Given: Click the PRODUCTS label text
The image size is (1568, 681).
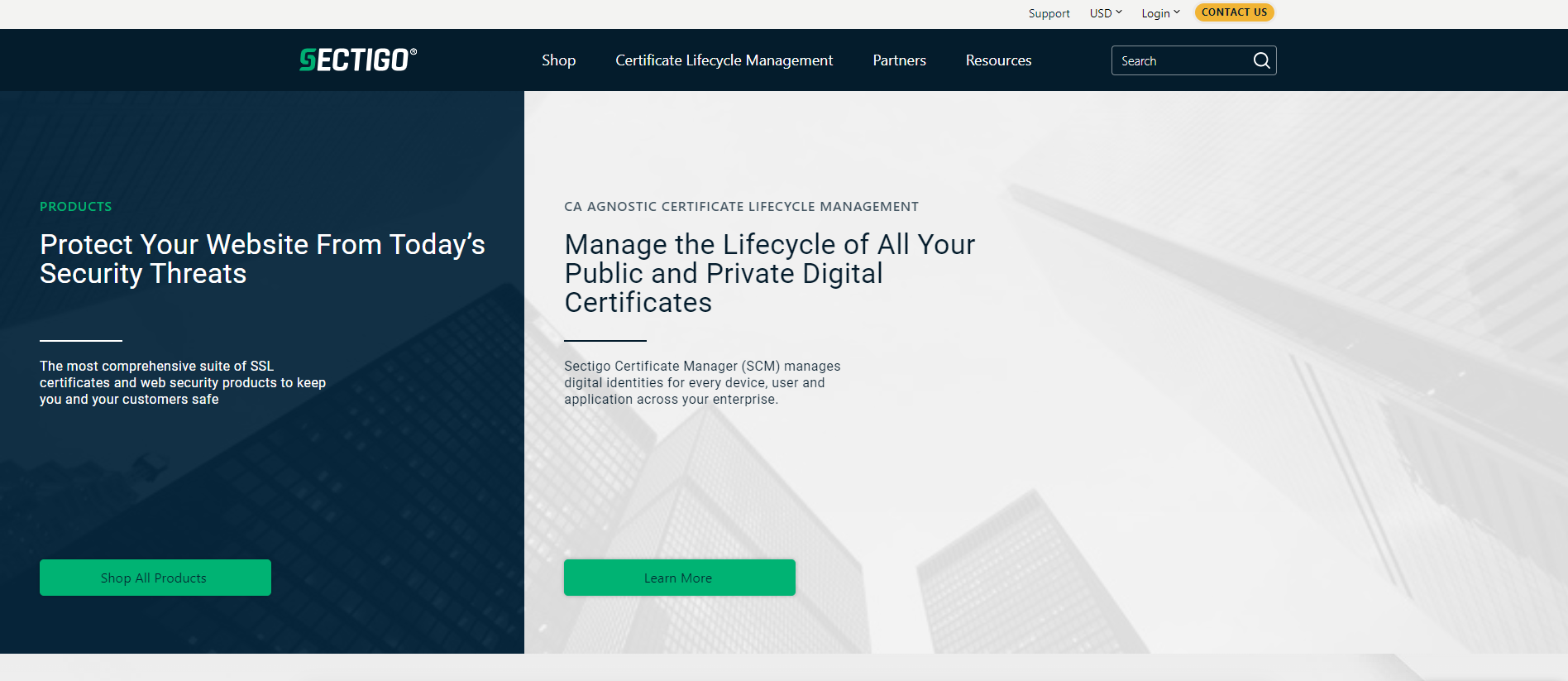Looking at the screenshot, I should (76, 207).
